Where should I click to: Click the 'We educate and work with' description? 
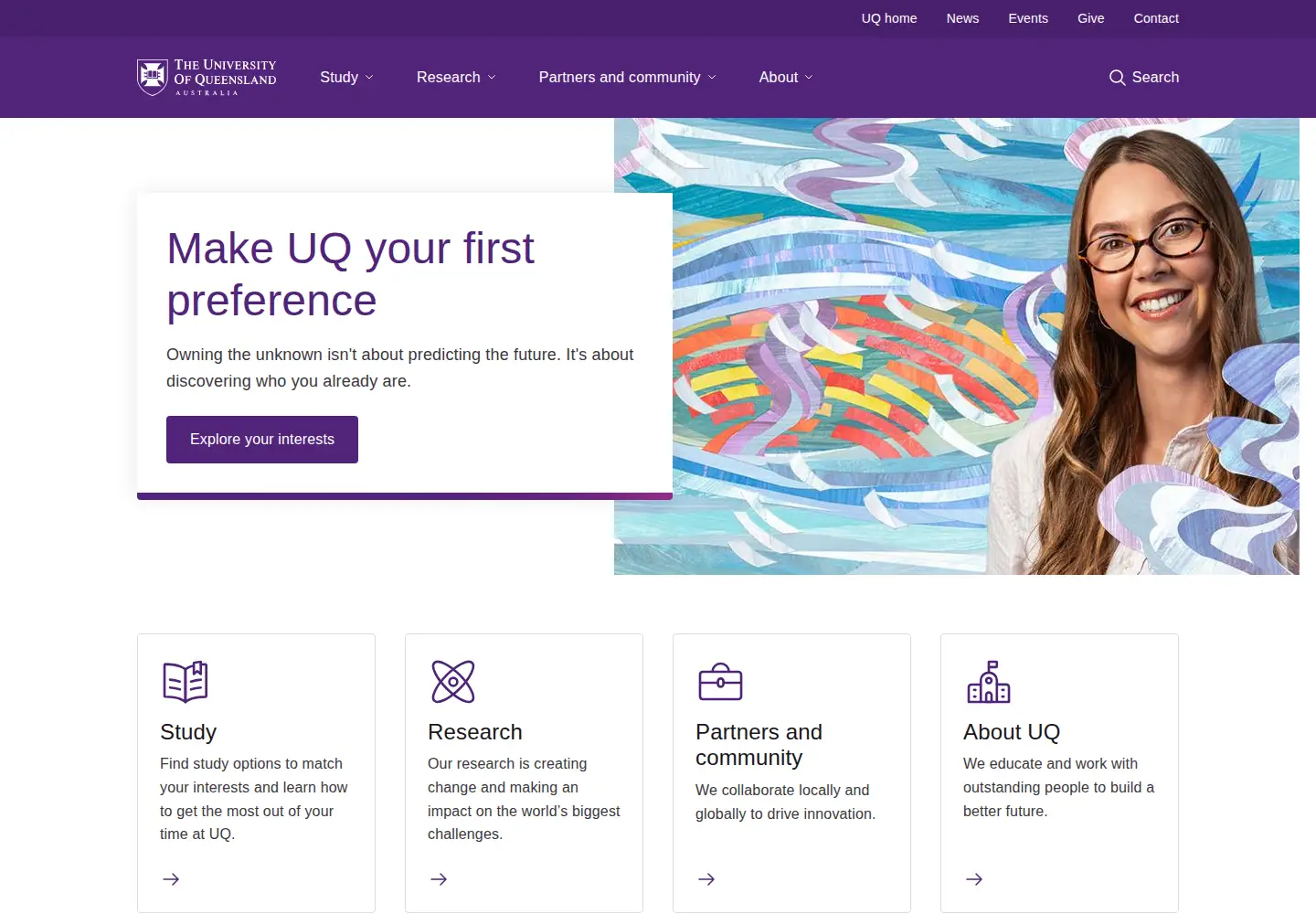[x=1058, y=787]
